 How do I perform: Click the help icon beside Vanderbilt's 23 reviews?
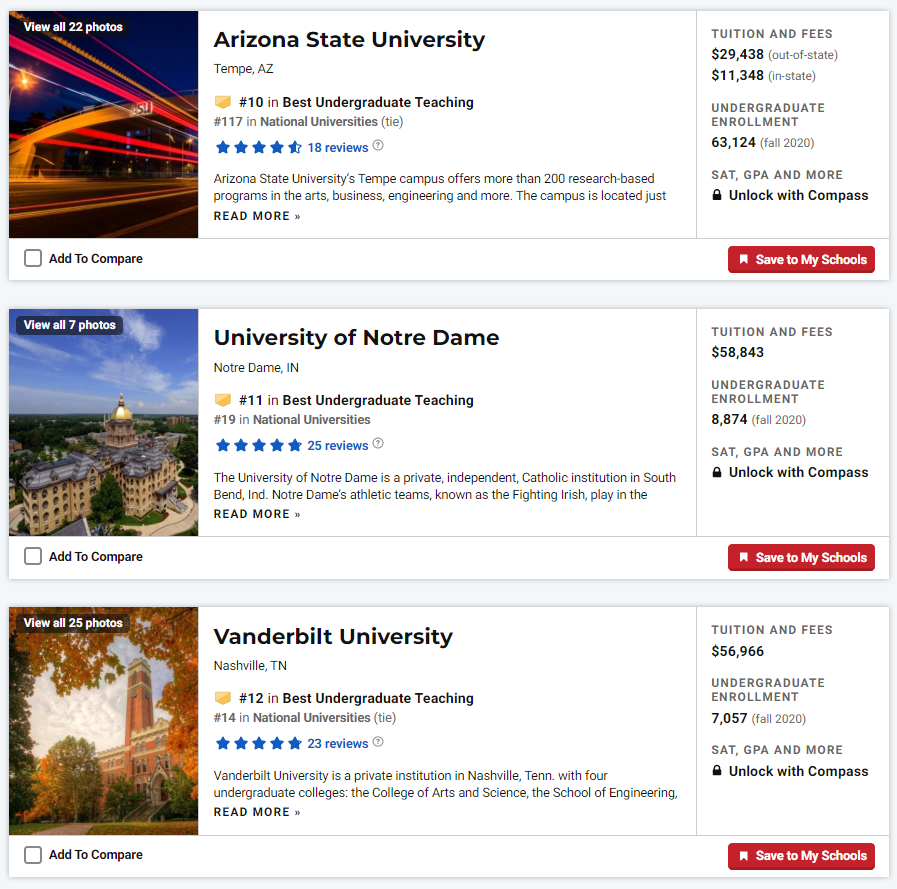click(x=378, y=742)
